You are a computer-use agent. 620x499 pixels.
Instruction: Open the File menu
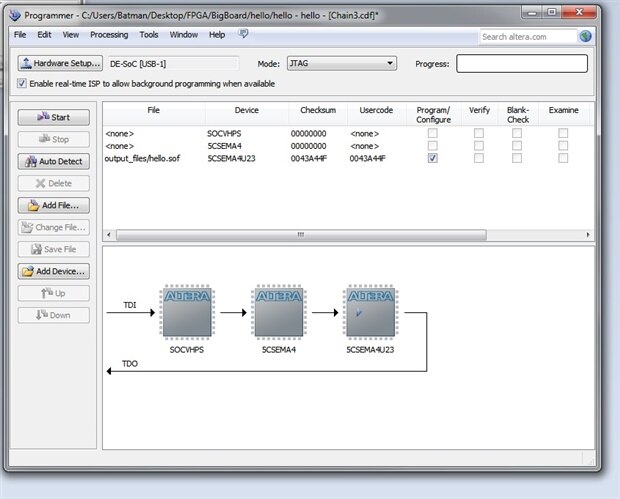[20, 35]
